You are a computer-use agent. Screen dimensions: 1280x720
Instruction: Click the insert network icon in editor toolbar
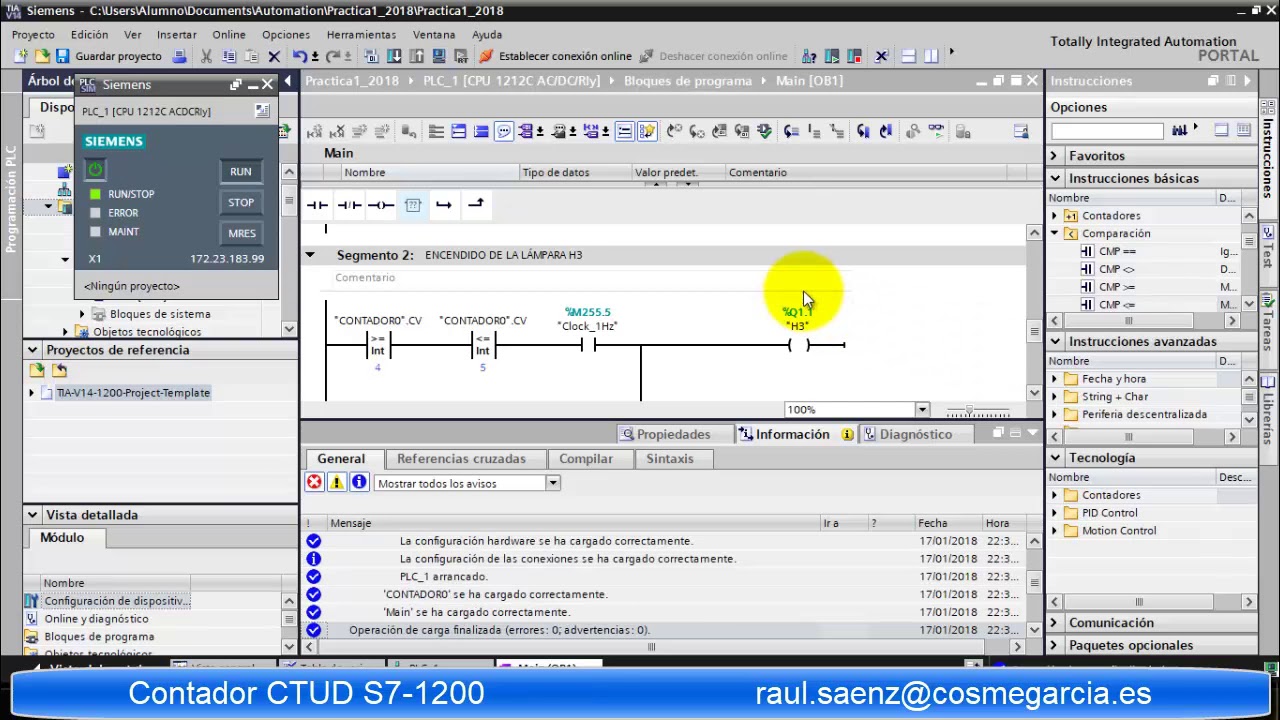click(x=315, y=131)
